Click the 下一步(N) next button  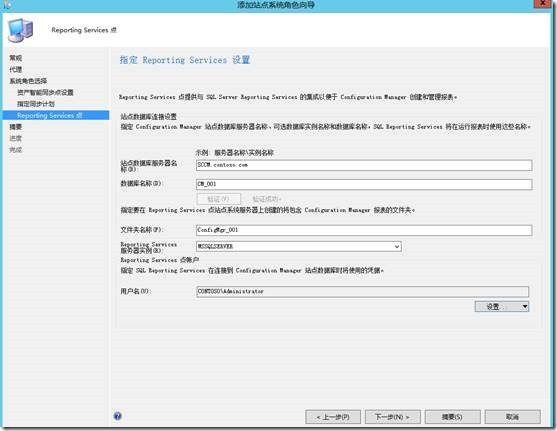point(393,417)
